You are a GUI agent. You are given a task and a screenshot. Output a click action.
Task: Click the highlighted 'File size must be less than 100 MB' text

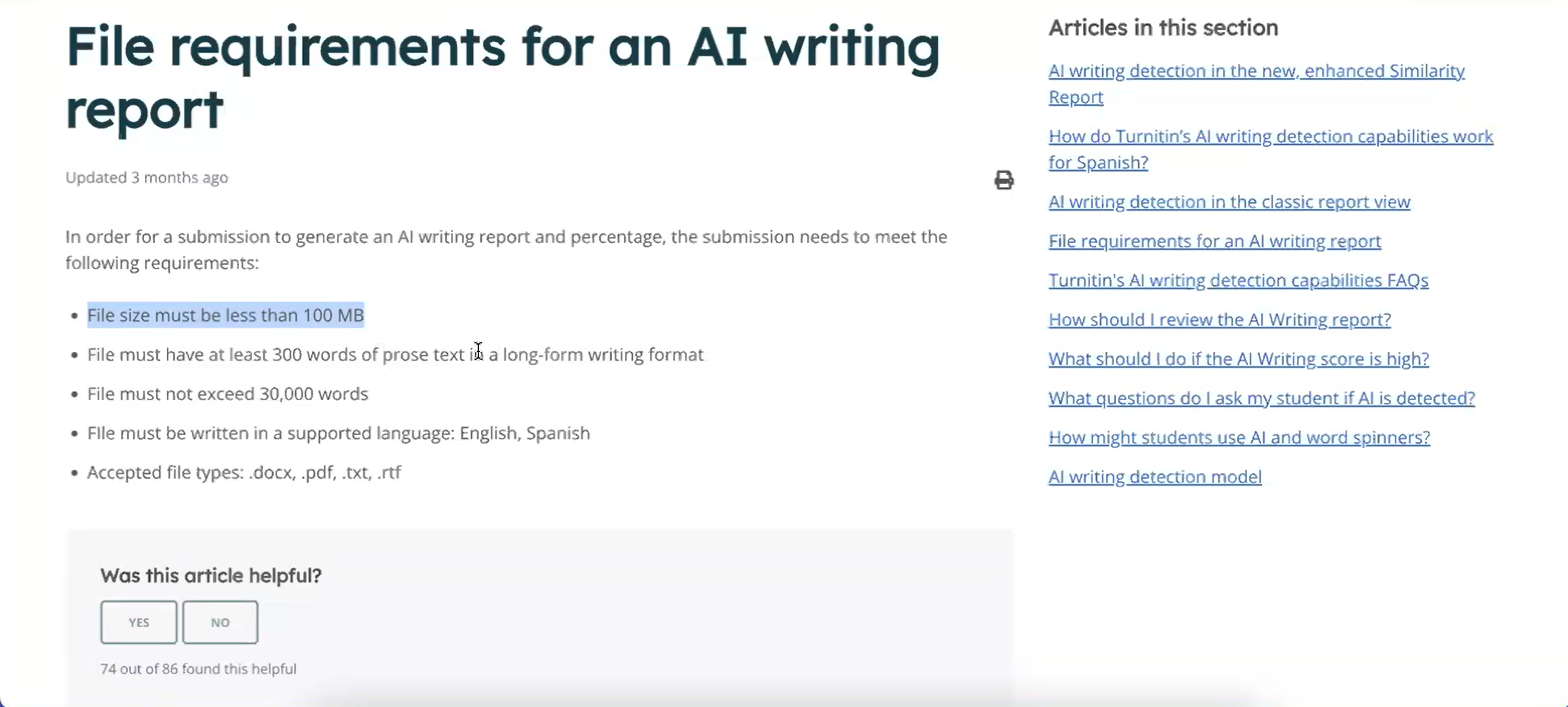click(225, 316)
